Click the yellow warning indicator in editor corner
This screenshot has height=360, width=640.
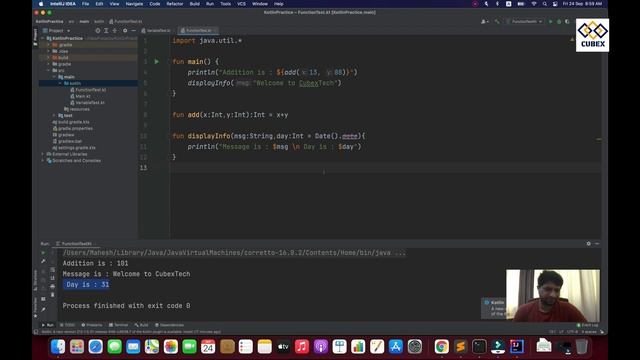pyautogui.click(x=572, y=40)
